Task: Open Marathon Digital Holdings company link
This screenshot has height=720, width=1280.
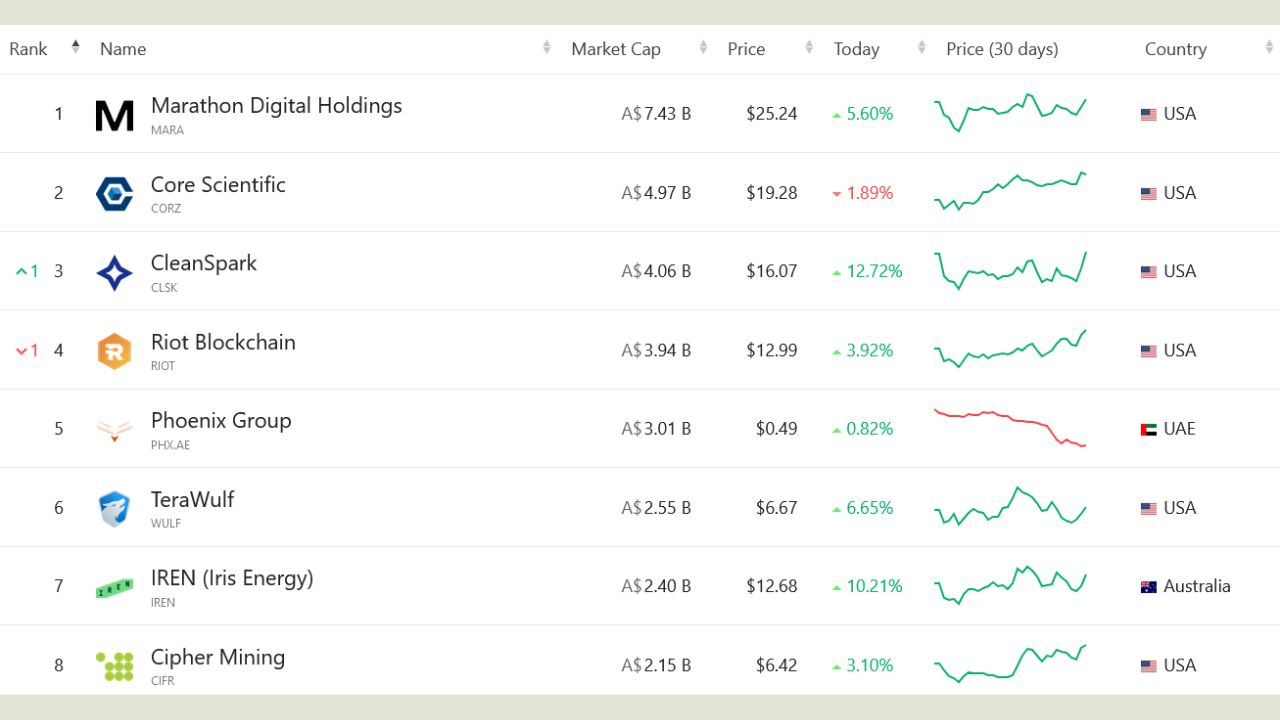Action: click(276, 106)
